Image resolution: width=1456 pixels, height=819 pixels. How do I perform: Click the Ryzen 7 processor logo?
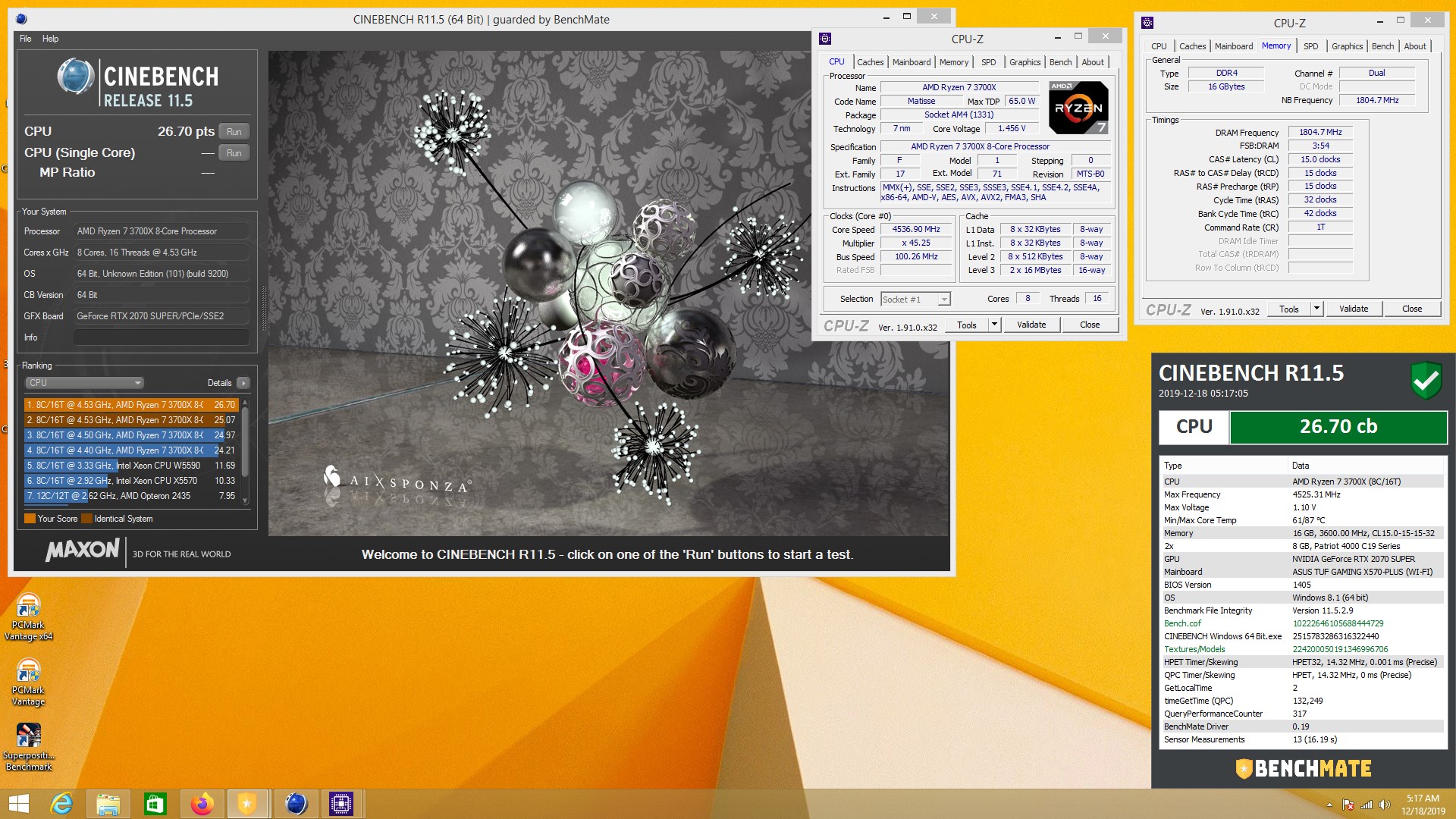tap(1078, 108)
